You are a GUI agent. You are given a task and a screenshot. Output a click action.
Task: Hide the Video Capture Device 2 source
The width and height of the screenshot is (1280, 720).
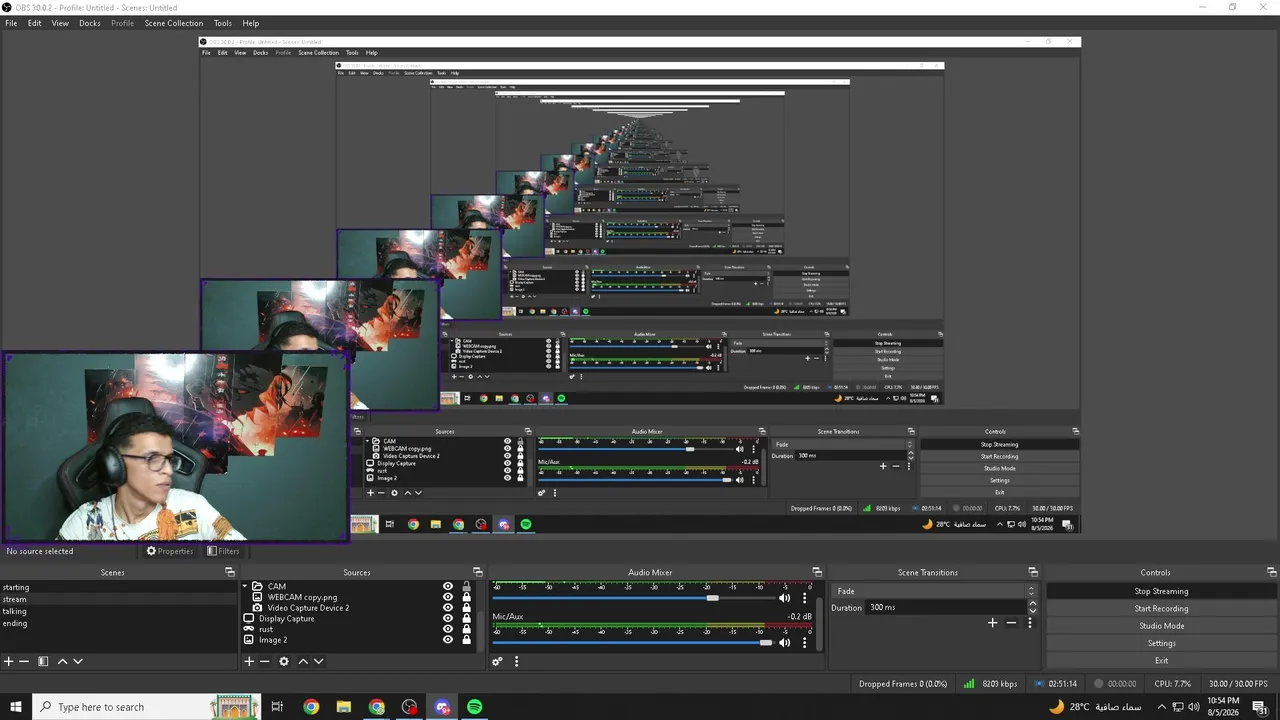(x=448, y=608)
